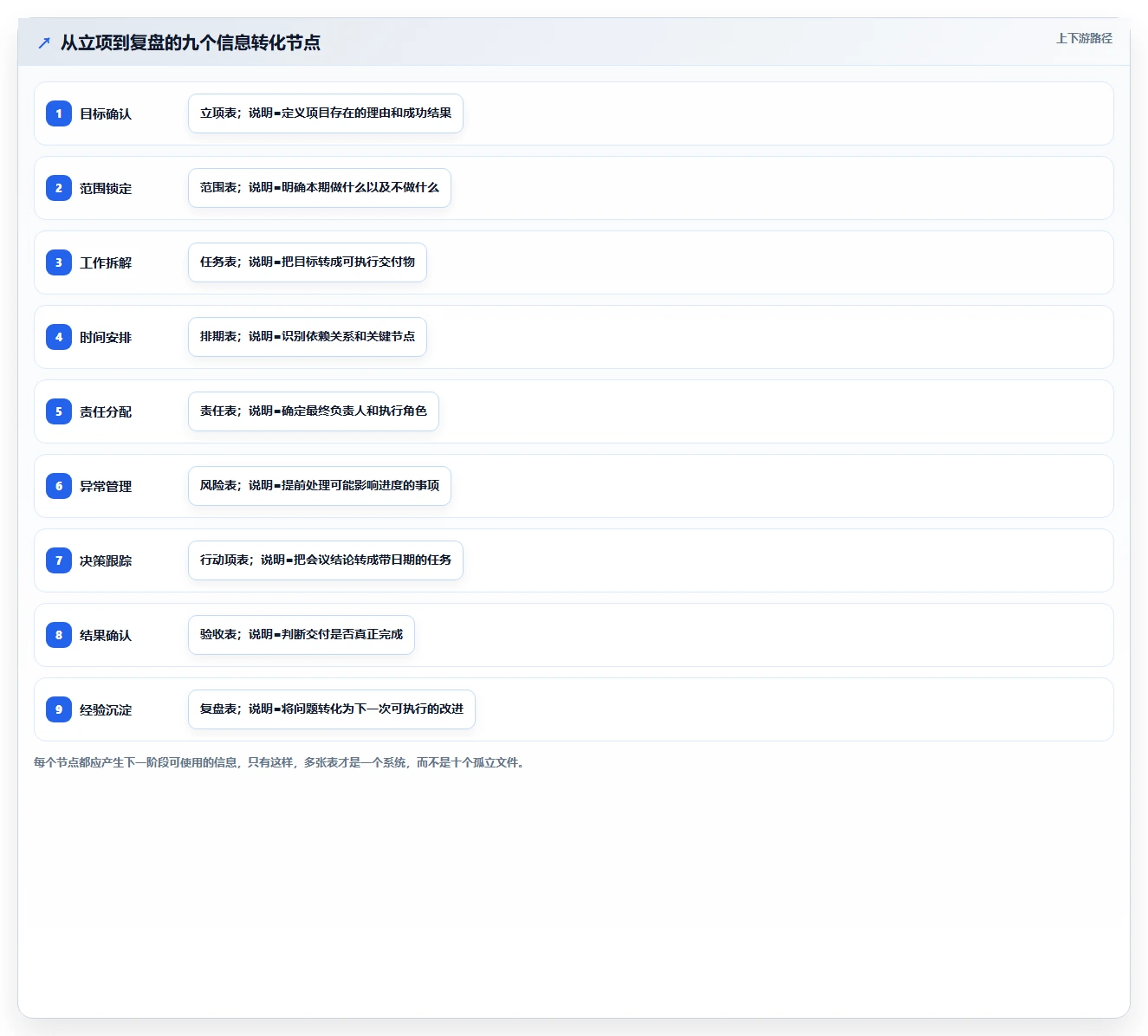
Task: Click the 目标确认 label
Action: coord(106,114)
